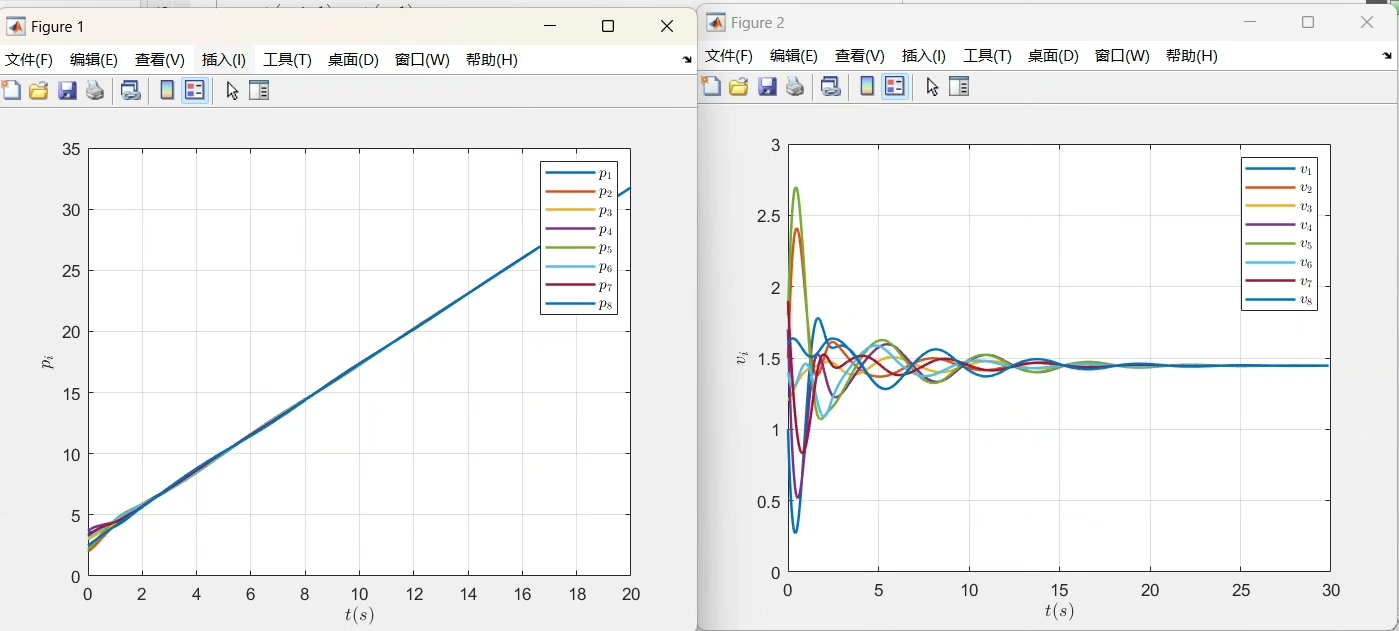Click Print Figure icon in Figure 2 toolbar
The height and width of the screenshot is (631, 1399).
coord(795,87)
